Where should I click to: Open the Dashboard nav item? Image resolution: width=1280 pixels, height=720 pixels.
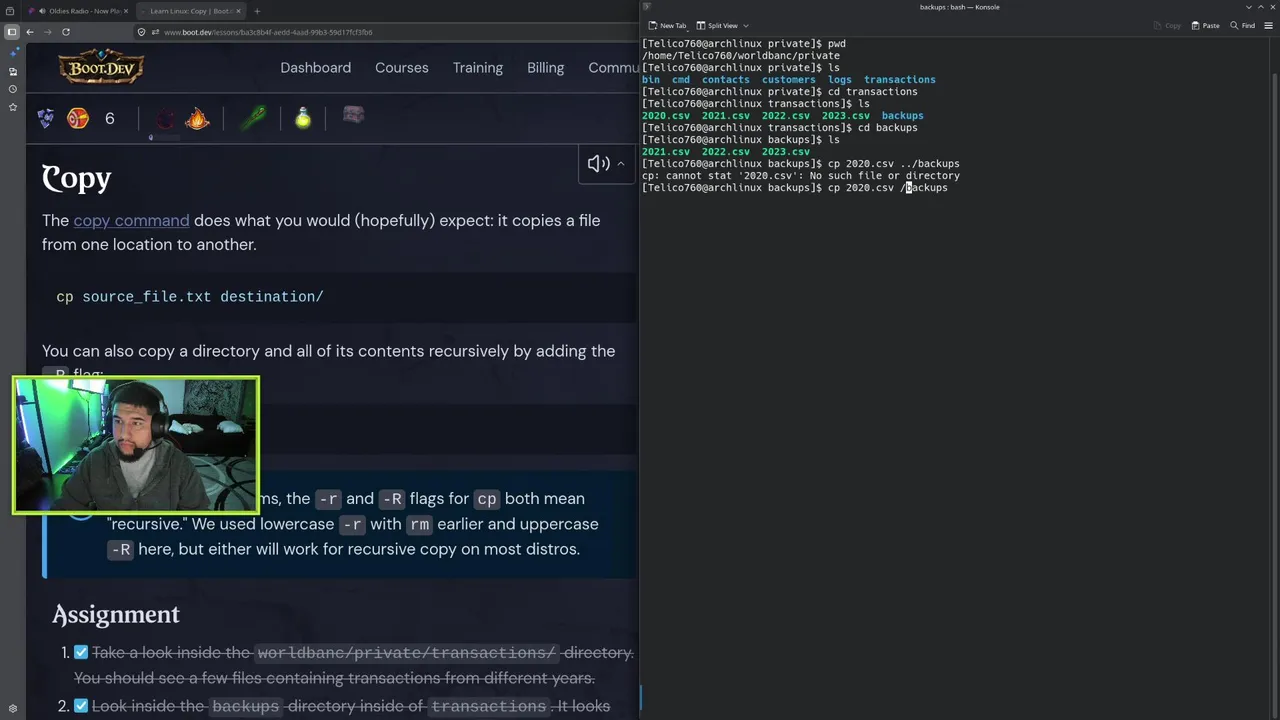(315, 67)
